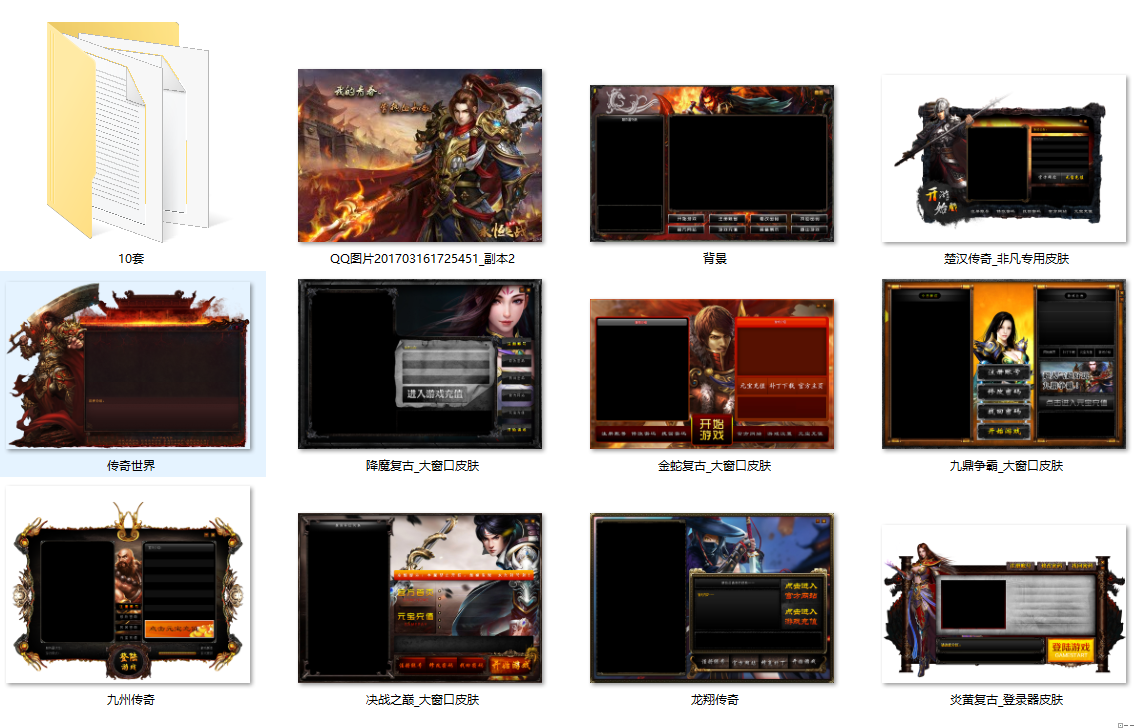Select the QQ图片201703161725451_副本2 warrior thumbnail

click(420, 156)
